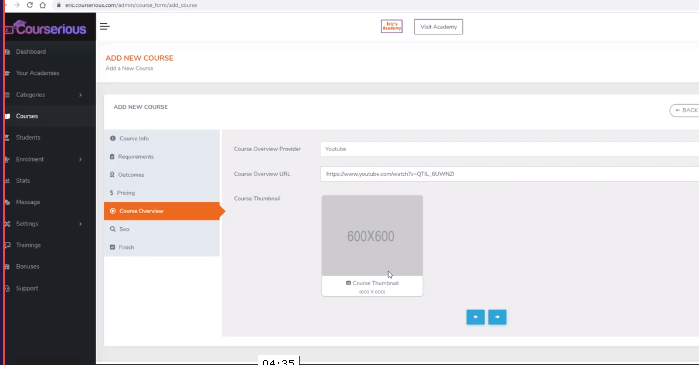
Task: Click the Course Overview URL field
Action: [x=510, y=174]
